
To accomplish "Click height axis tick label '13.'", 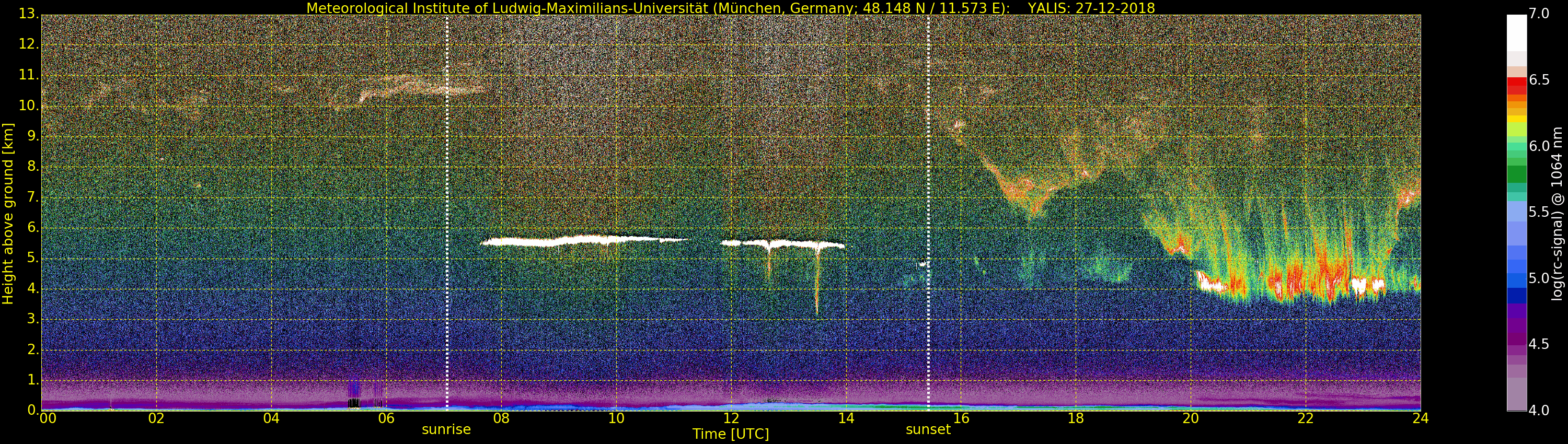I will pos(28,14).
